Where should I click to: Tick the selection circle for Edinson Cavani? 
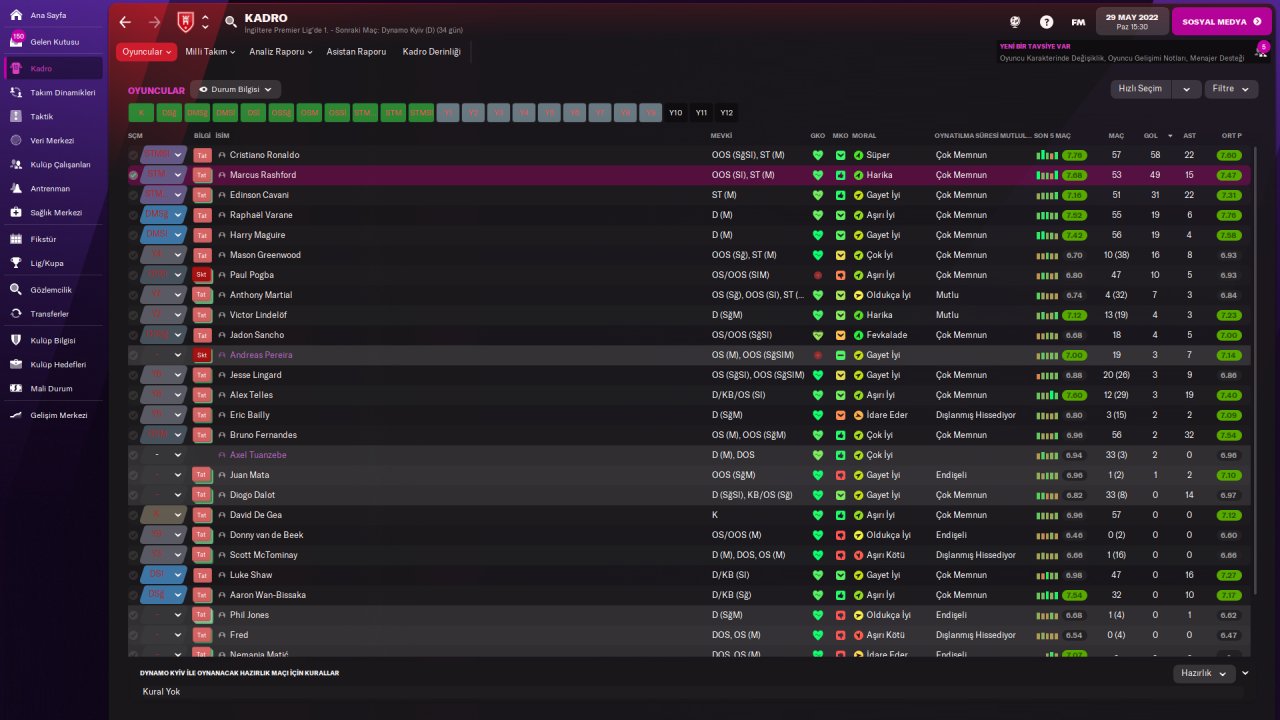coord(134,195)
